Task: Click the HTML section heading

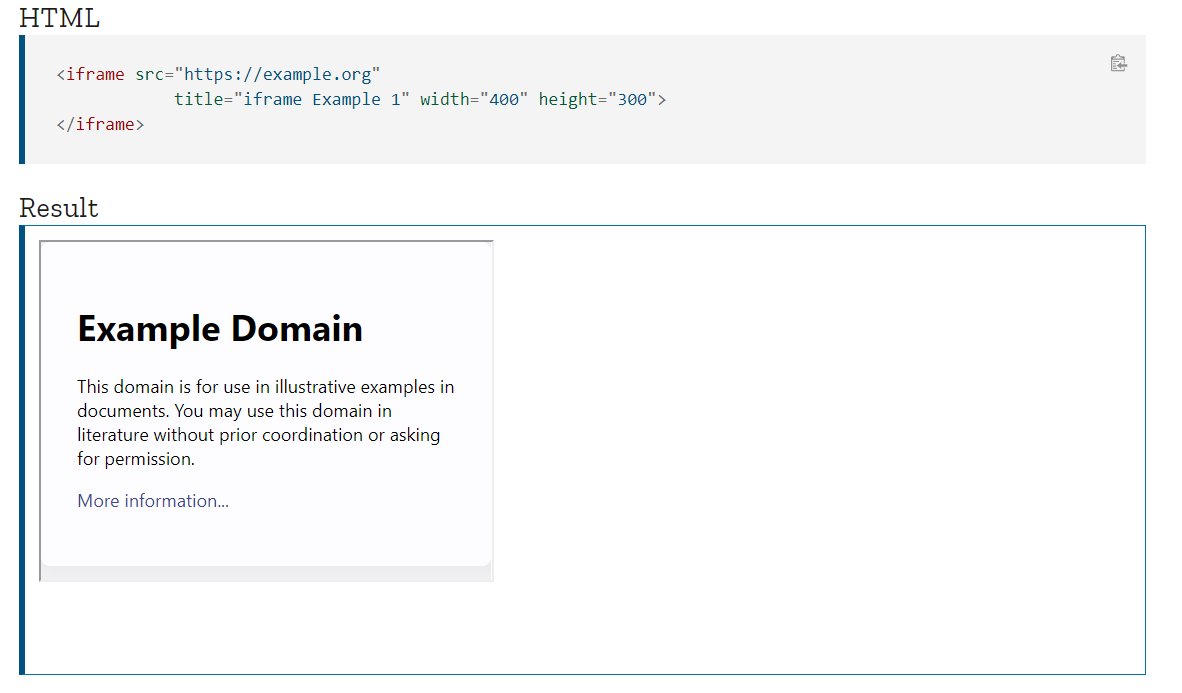Action: click(60, 17)
